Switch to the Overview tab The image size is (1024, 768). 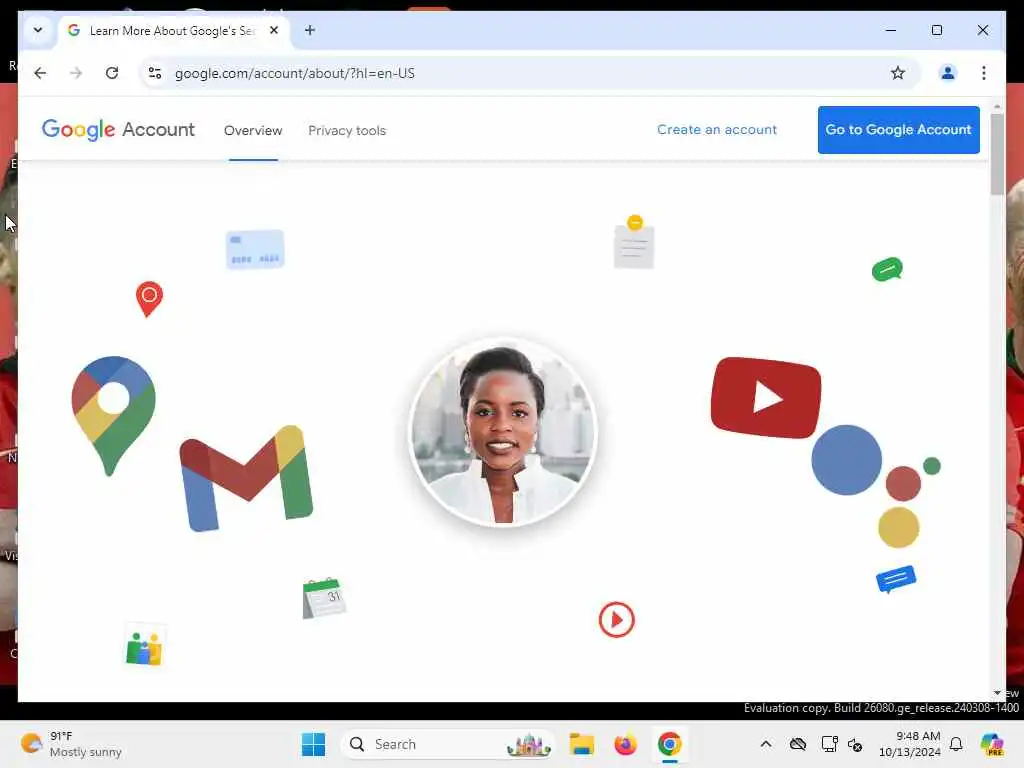pos(253,131)
